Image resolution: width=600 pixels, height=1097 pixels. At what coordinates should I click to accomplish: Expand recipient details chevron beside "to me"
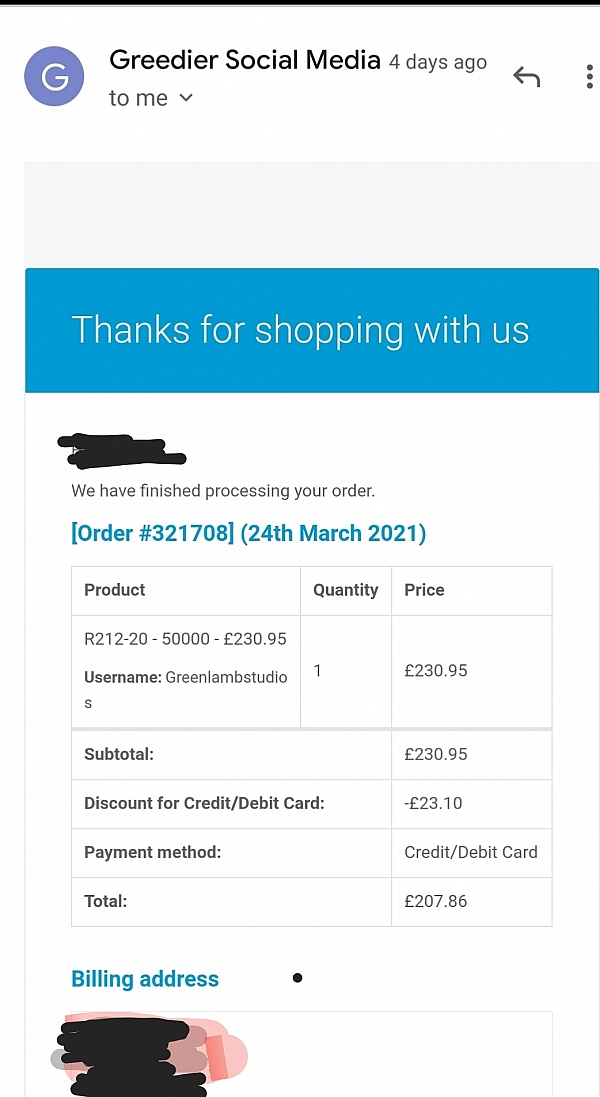coord(186,98)
